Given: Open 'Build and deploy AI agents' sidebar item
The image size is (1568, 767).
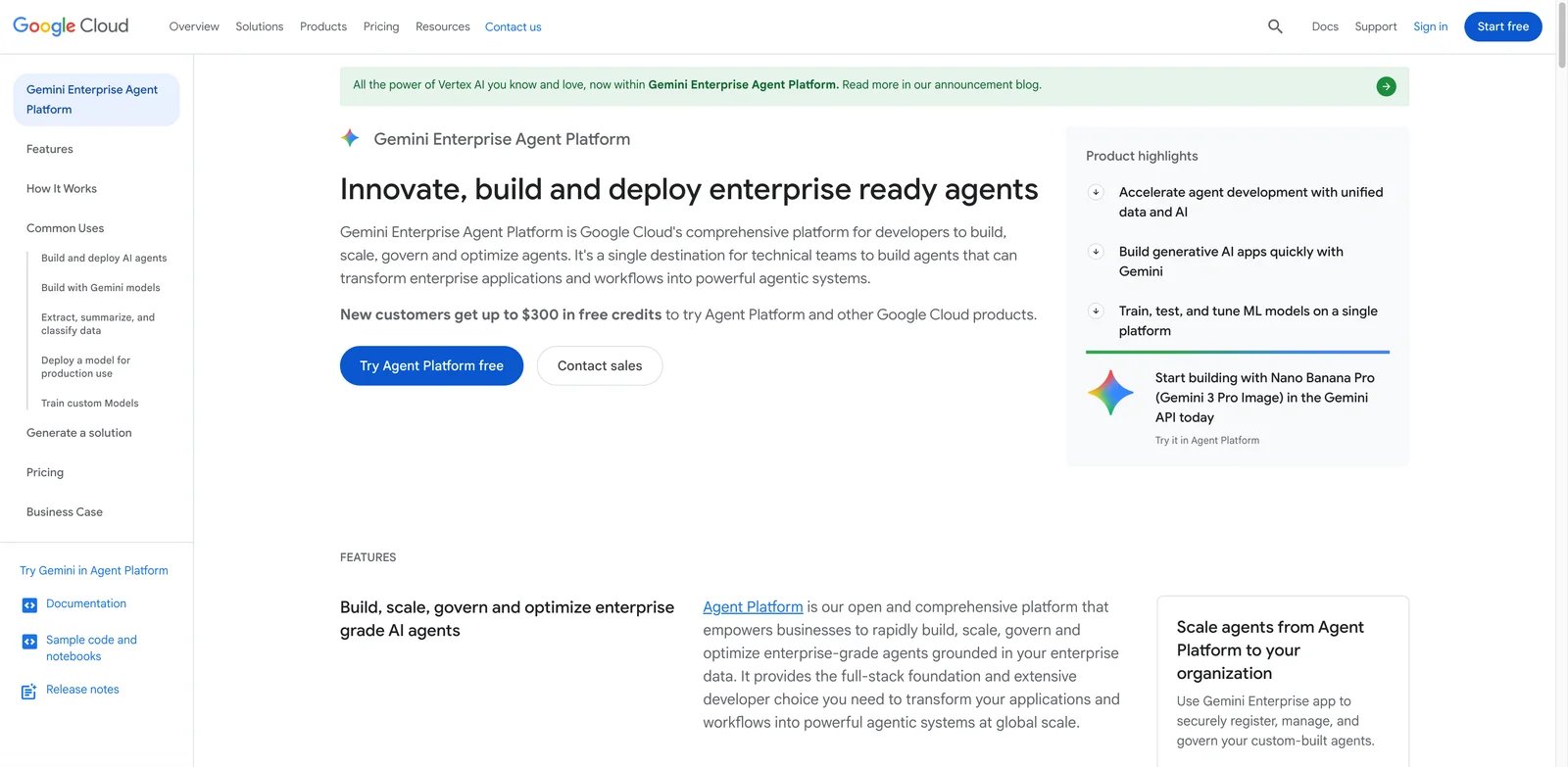Looking at the screenshot, I should point(104,258).
